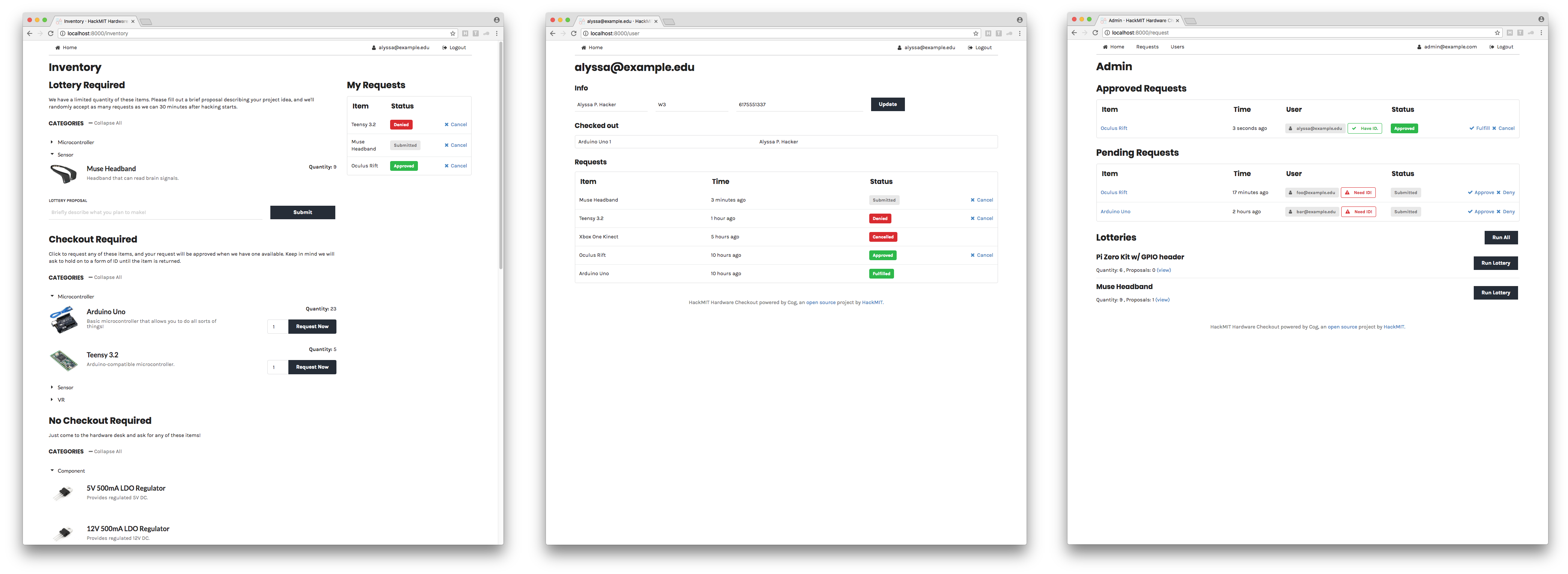The image size is (1568, 574).
Task: Run Lottery for Muse Headband
Action: click(x=1496, y=293)
